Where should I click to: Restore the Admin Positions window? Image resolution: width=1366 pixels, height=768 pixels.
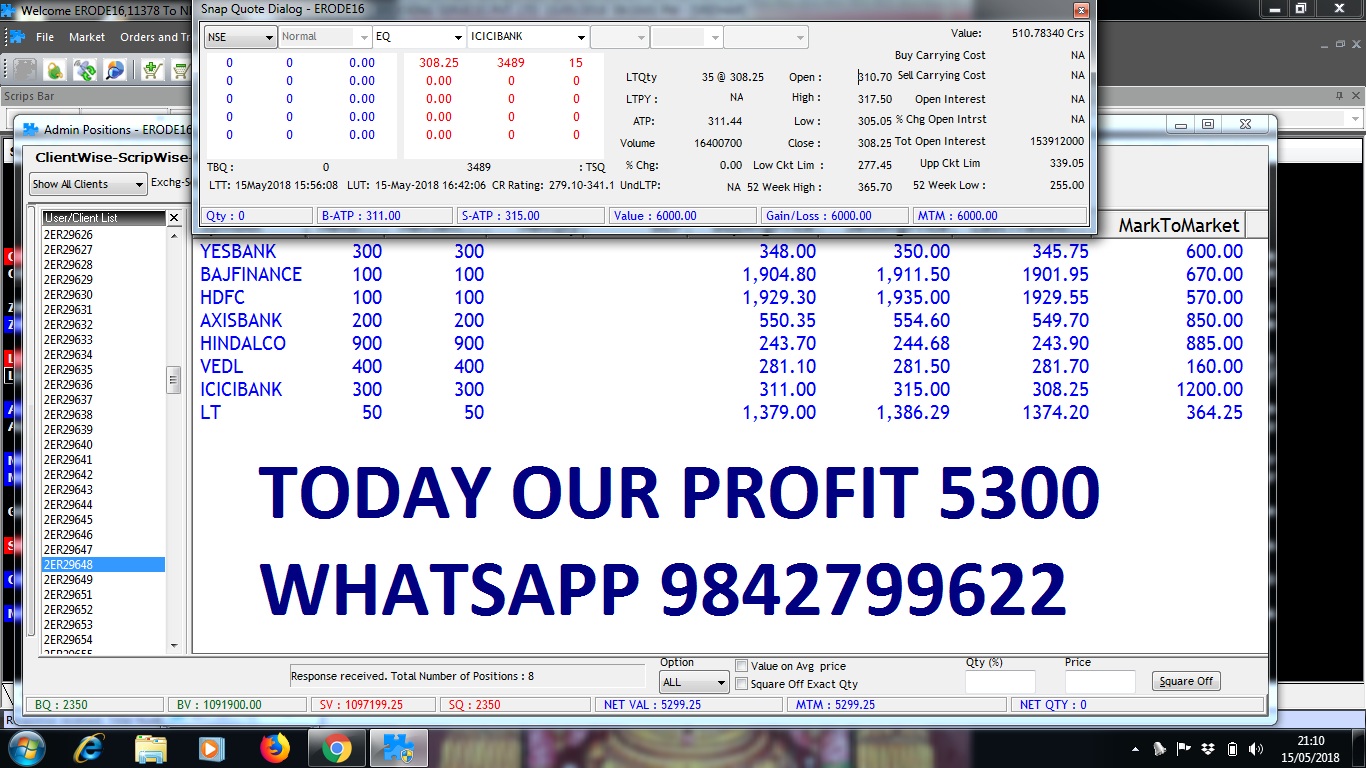point(1208,125)
